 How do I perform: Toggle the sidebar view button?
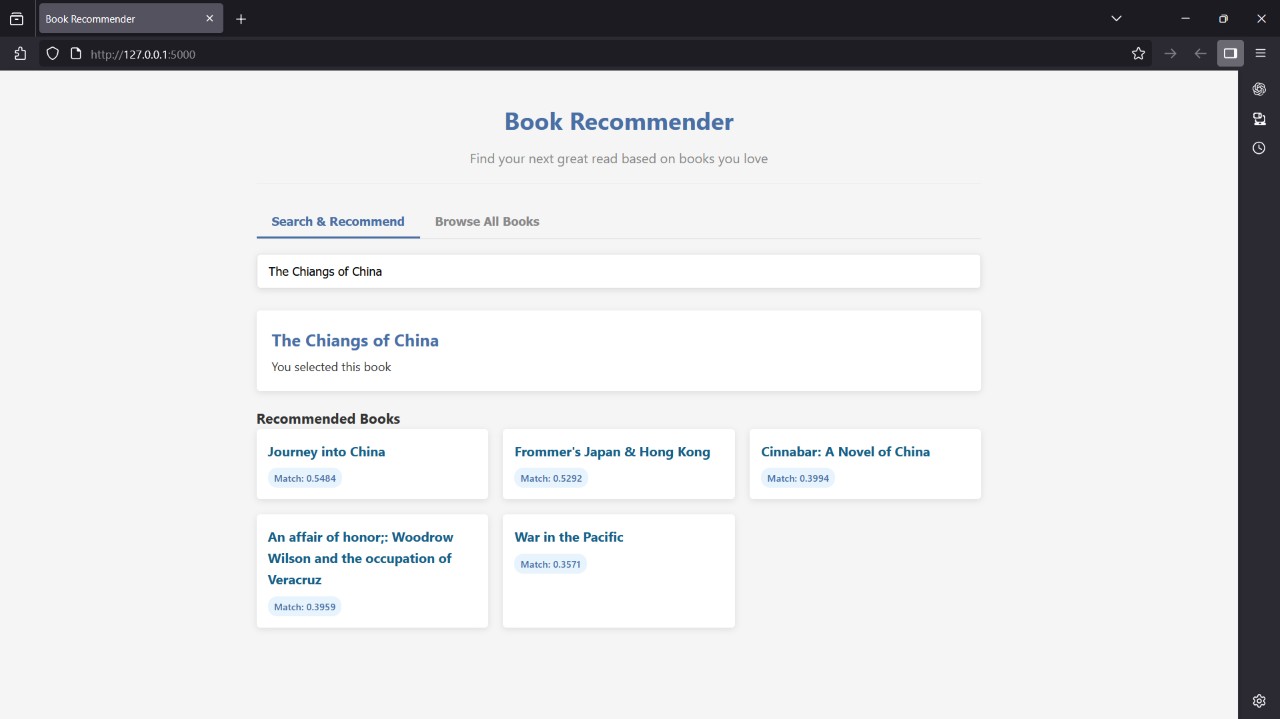1230,53
